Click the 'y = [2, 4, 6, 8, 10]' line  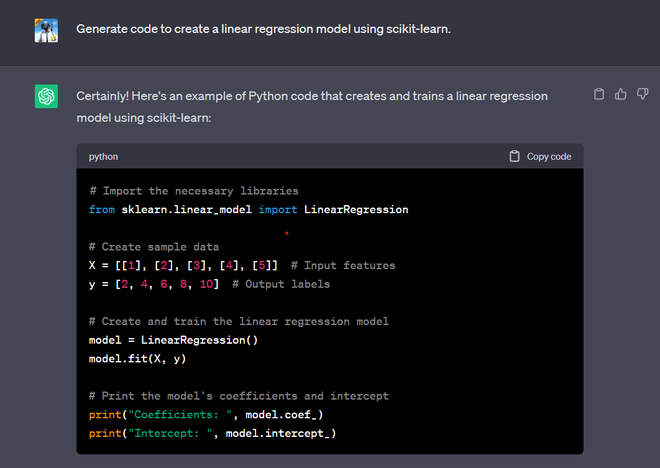pyautogui.click(x=209, y=284)
